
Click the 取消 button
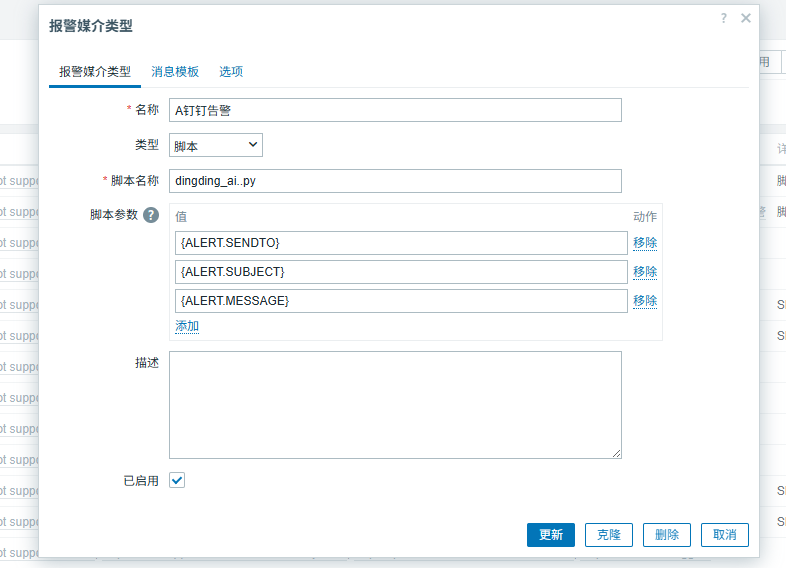725,535
